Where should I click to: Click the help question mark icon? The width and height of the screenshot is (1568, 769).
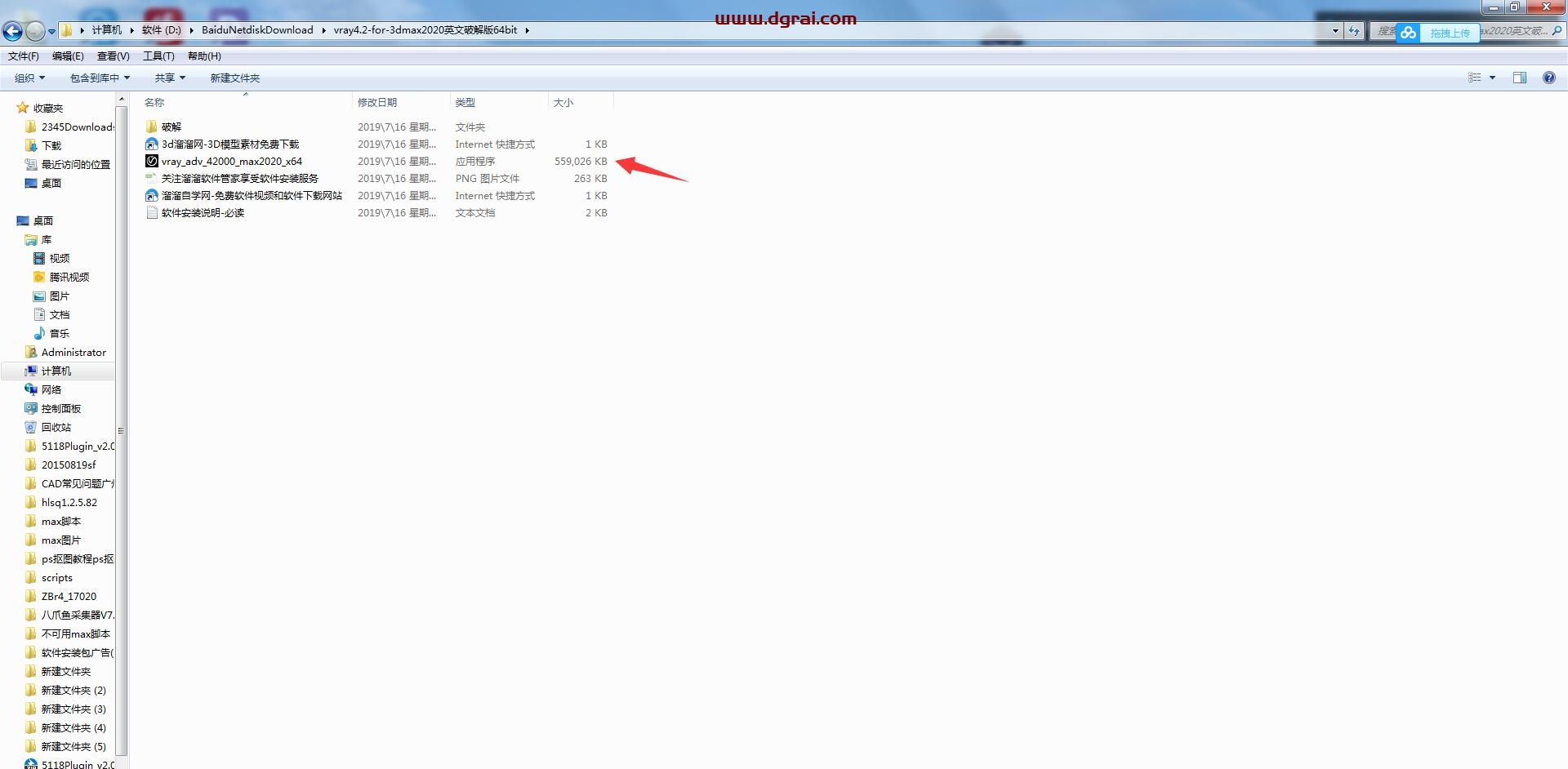(x=1548, y=78)
